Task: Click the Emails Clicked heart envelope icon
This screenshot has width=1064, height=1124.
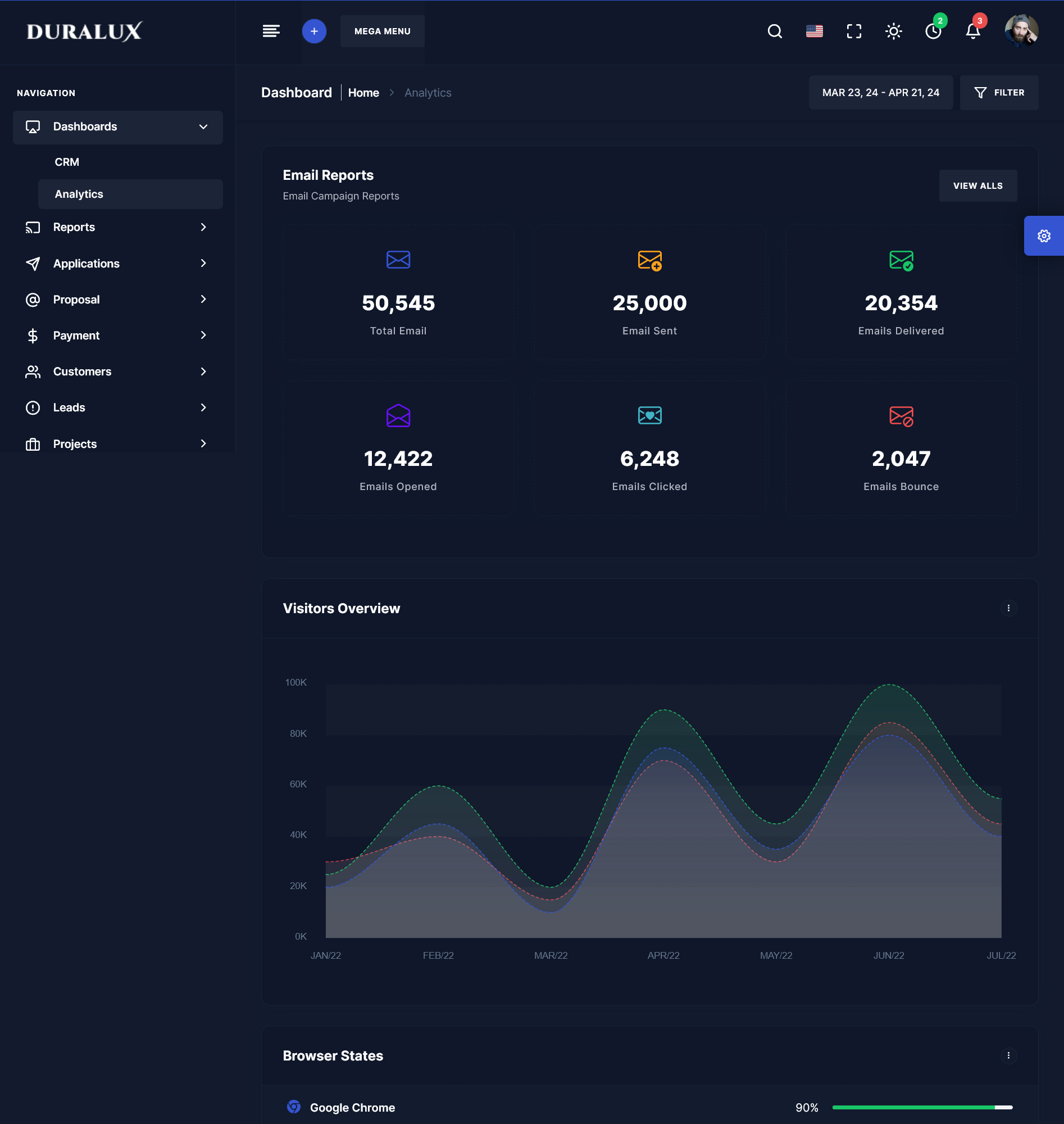Action: [650, 415]
